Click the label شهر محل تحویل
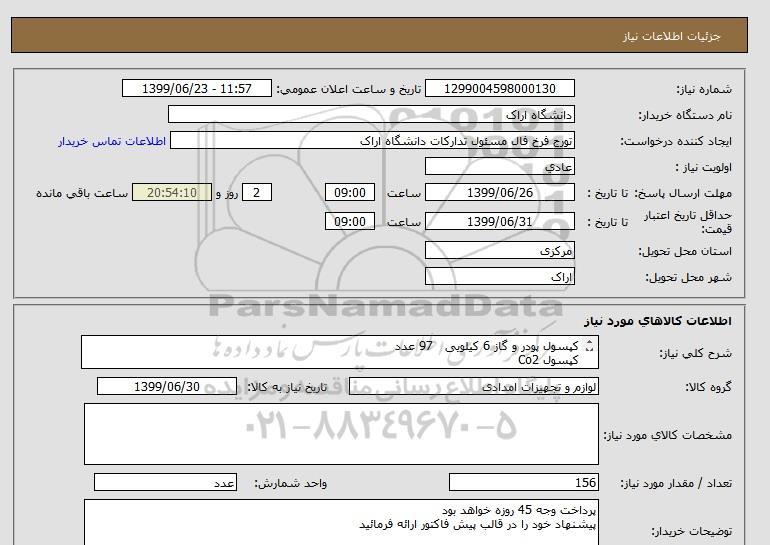The height and width of the screenshot is (545, 770). click(688, 277)
